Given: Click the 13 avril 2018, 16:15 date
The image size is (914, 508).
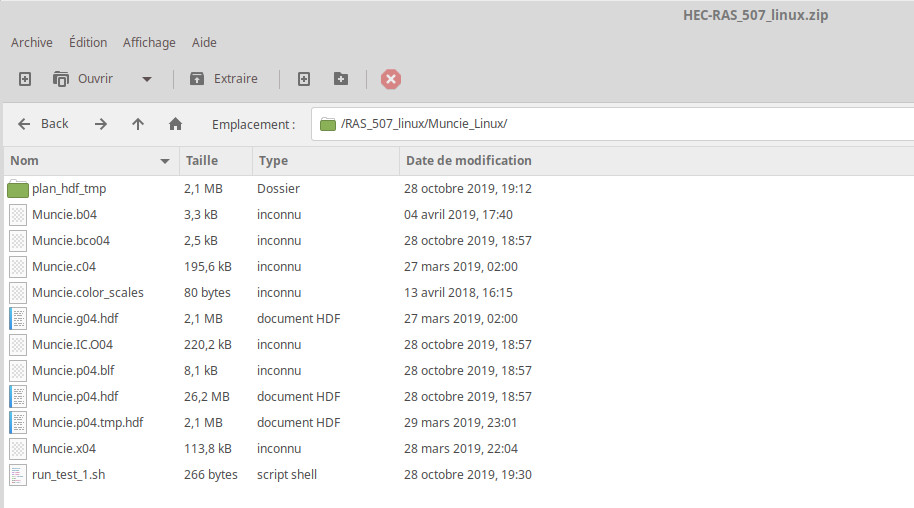Looking at the screenshot, I should [x=459, y=293].
